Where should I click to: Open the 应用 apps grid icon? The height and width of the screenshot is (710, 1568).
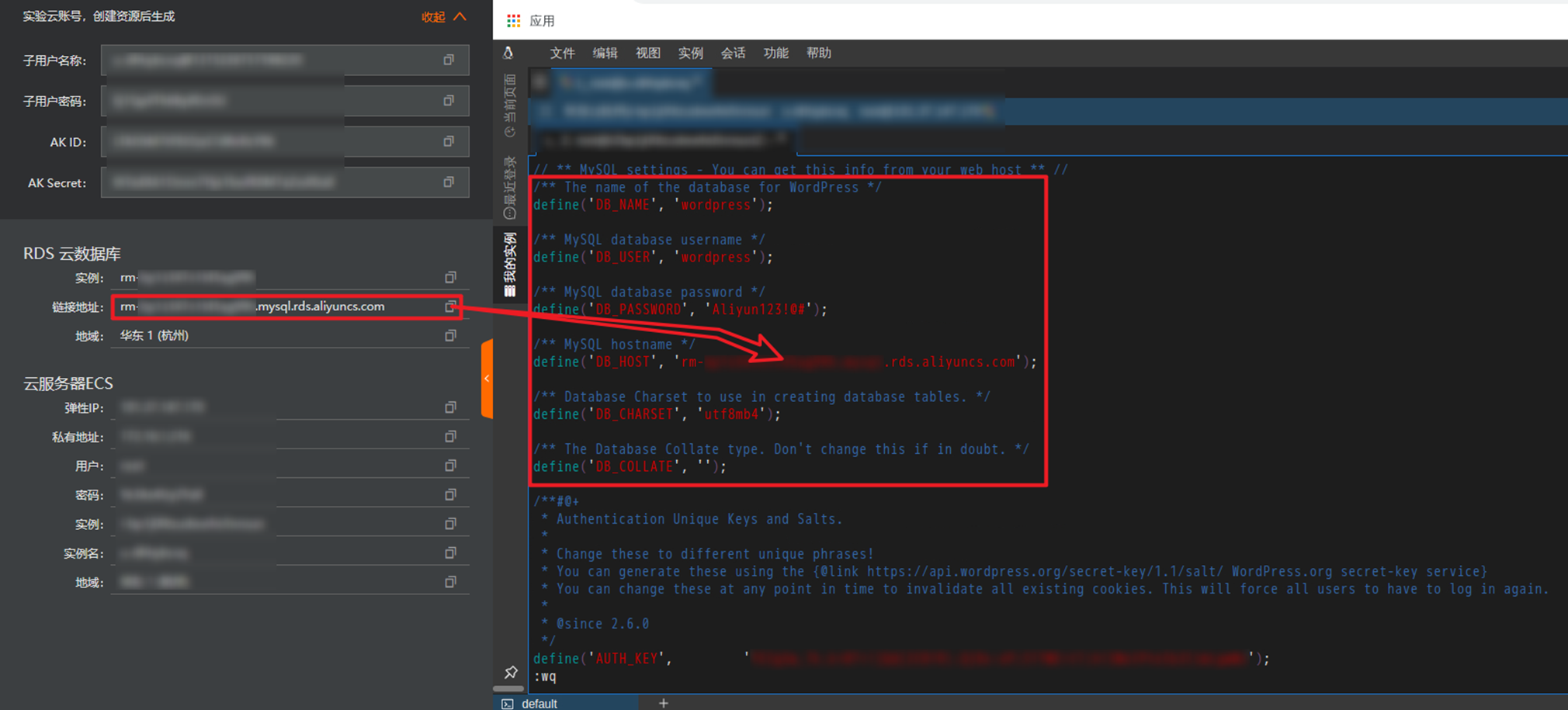(513, 21)
